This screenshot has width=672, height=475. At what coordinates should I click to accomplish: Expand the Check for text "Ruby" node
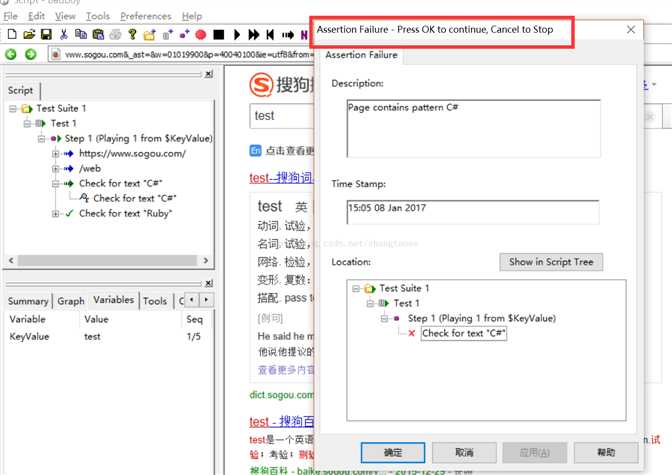pos(56,213)
